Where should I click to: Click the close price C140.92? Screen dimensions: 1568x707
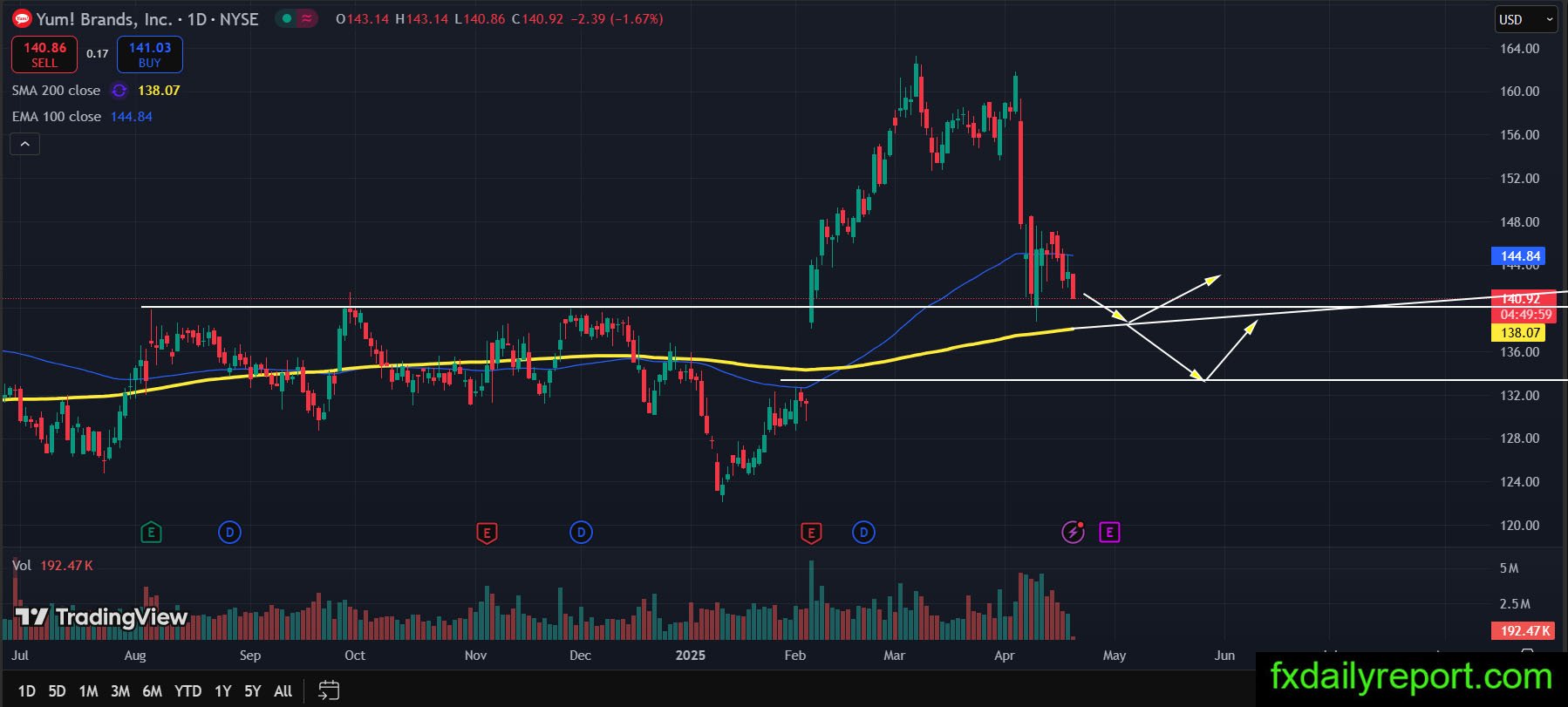pyautogui.click(x=537, y=19)
